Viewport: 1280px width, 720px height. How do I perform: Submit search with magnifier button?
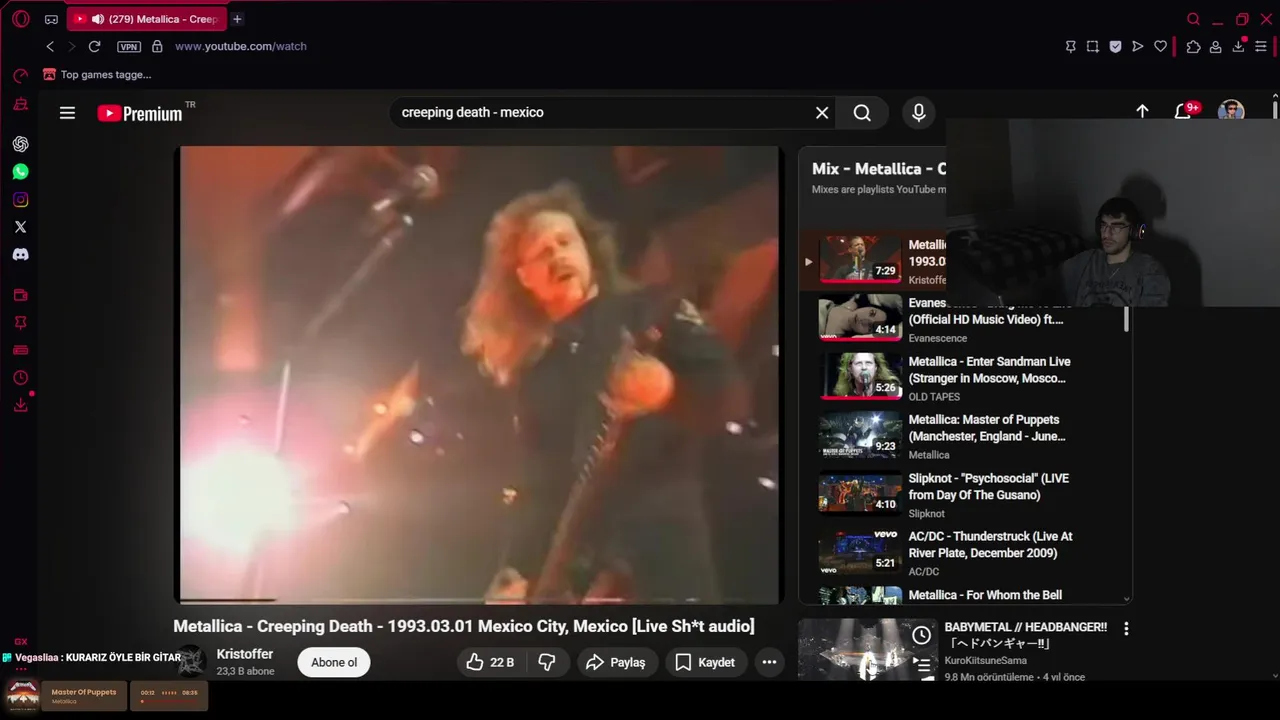[x=862, y=113]
